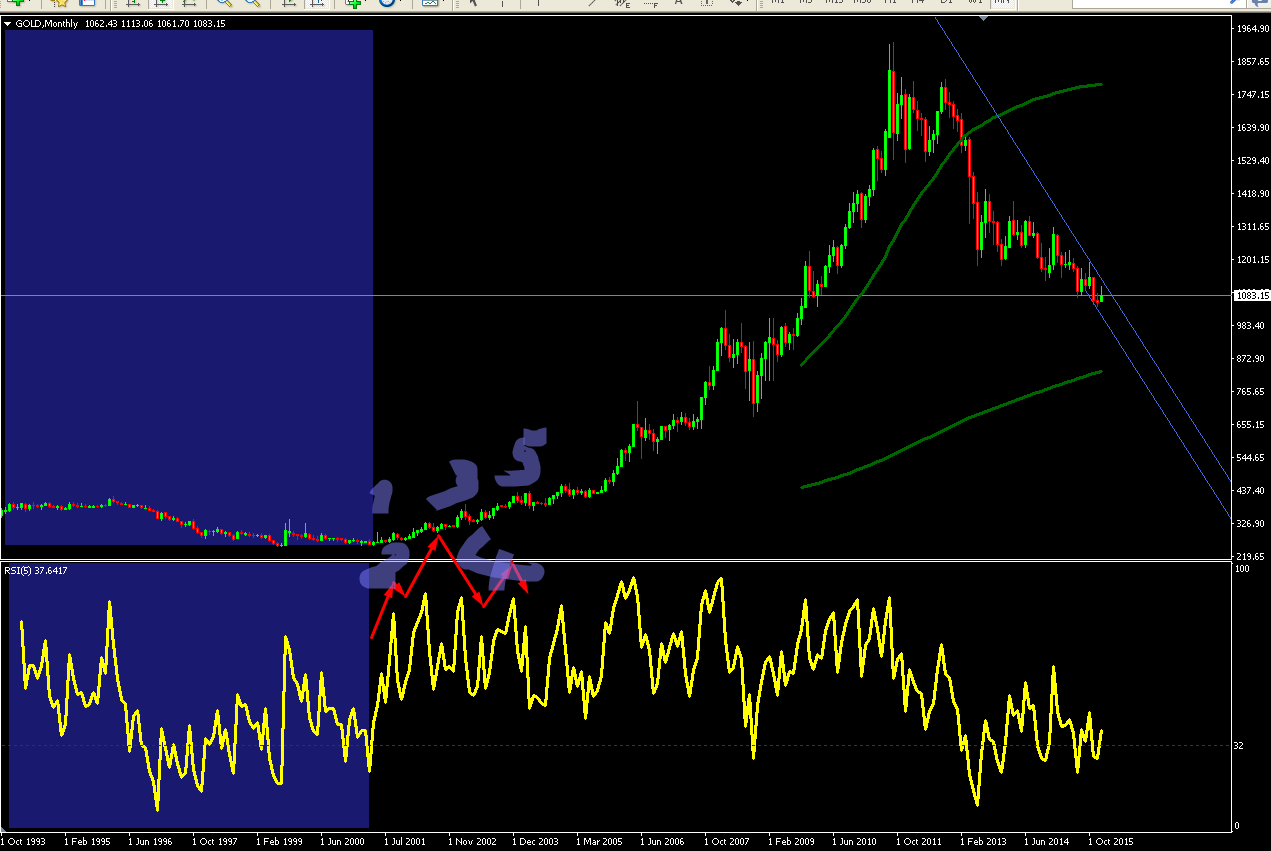This screenshot has width=1271, height=851.
Task: Click time axis label 1 Dec 2003
Action: pyautogui.click(x=536, y=842)
